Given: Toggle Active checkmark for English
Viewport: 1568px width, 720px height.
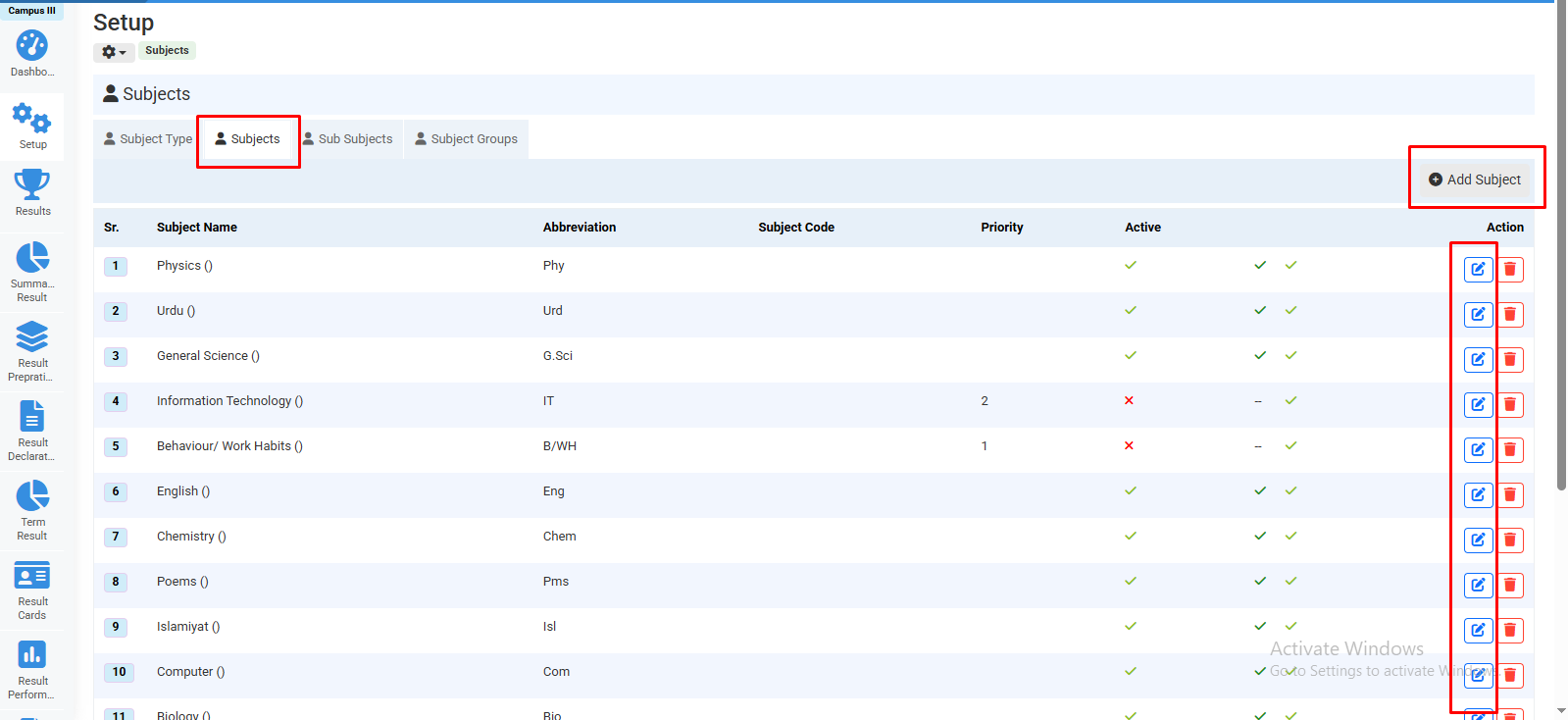Looking at the screenshot, I should pos(1131,490).
